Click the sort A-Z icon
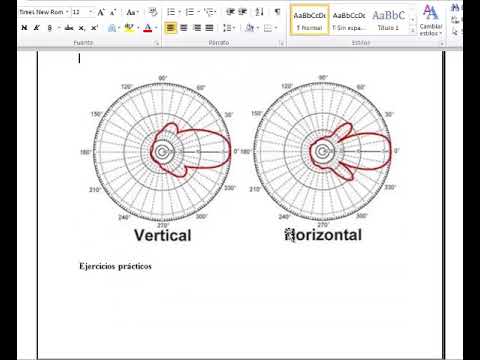 point(260,12)
